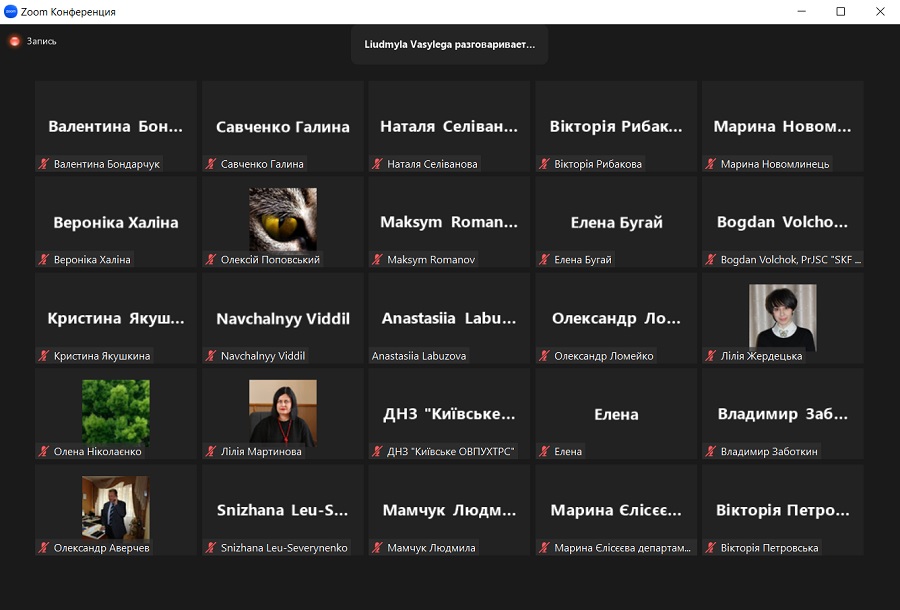Select Олександр Аверчев's profile photo
The width and height of the screenshot is (900, 610).
pos(116,508)
